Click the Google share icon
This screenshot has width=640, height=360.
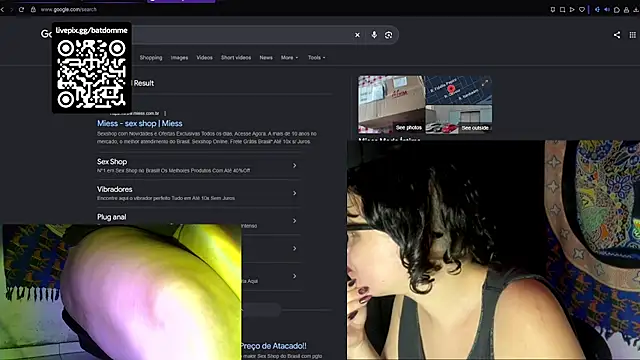[617, 35]
